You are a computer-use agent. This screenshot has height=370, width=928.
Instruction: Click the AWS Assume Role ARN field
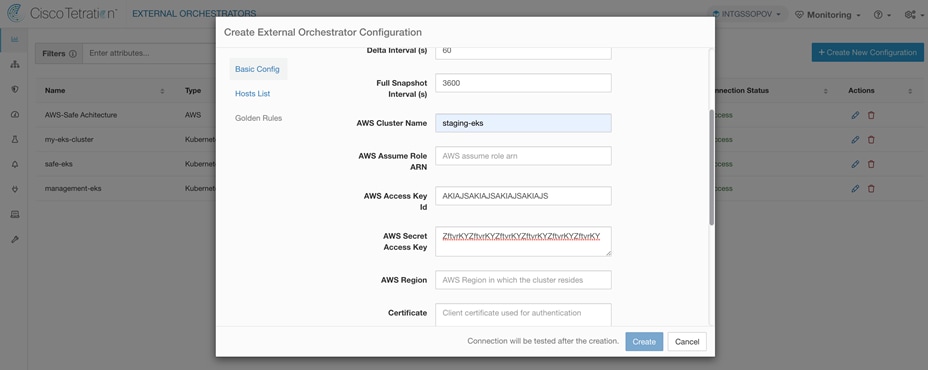tap(523, 156)
